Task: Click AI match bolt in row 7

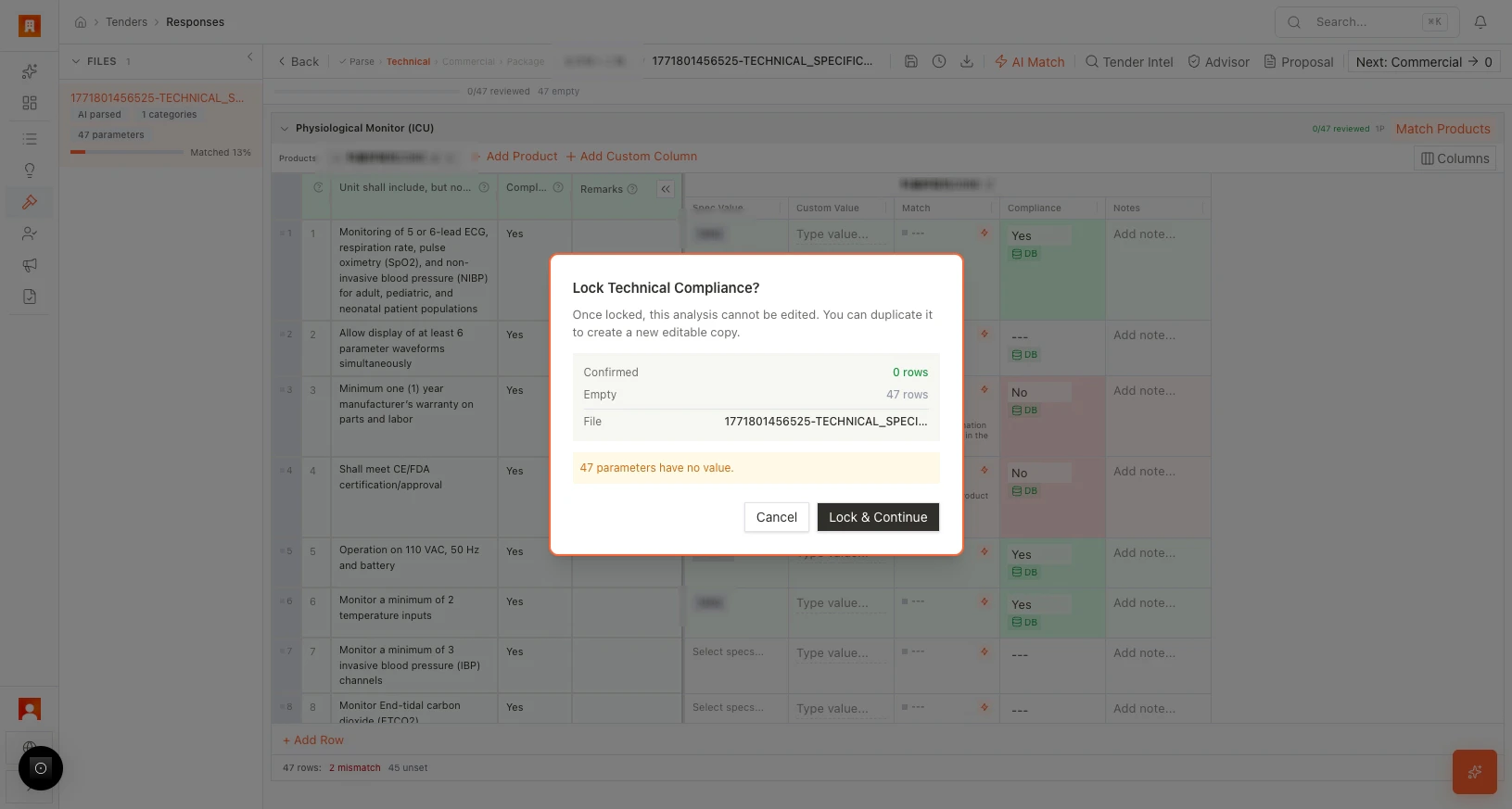Action: click(985, 651)
